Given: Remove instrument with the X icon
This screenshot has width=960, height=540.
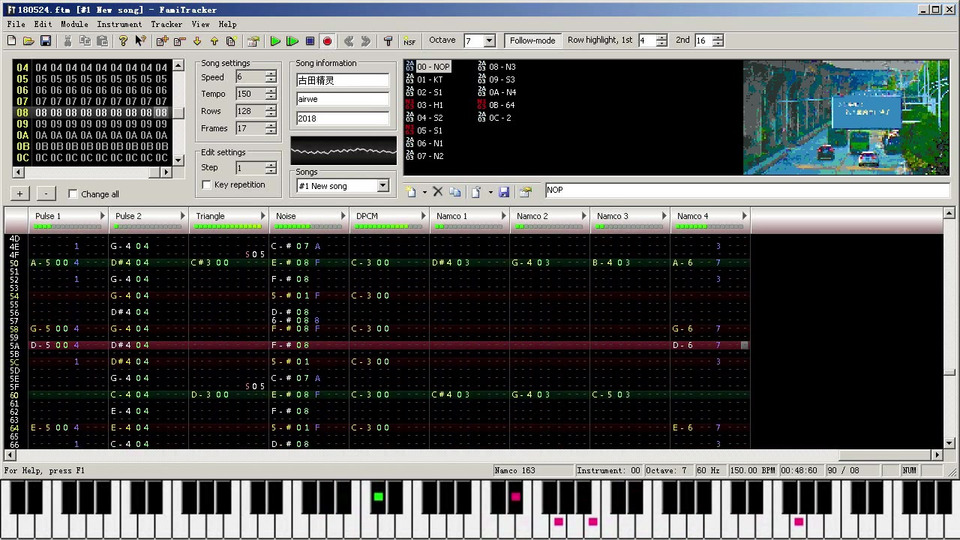Looking at the screenshot, I should tap(437, 191).
